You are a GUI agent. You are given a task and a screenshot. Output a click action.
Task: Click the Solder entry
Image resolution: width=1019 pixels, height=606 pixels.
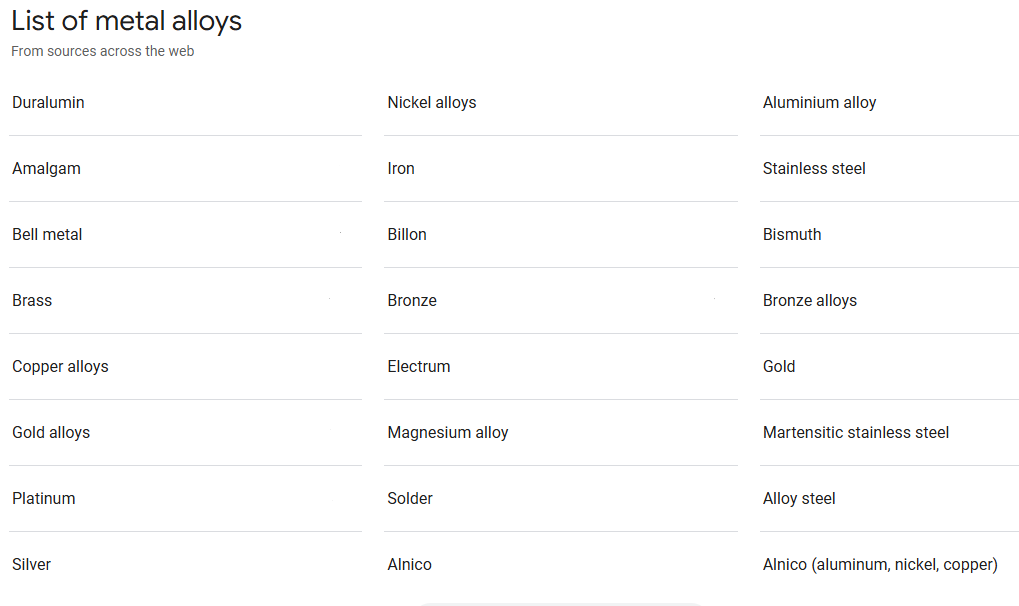[x=410, y=498]
